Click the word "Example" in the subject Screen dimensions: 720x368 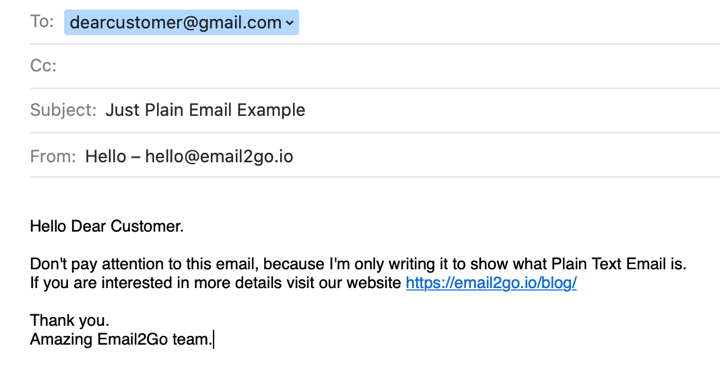[271, 110]
